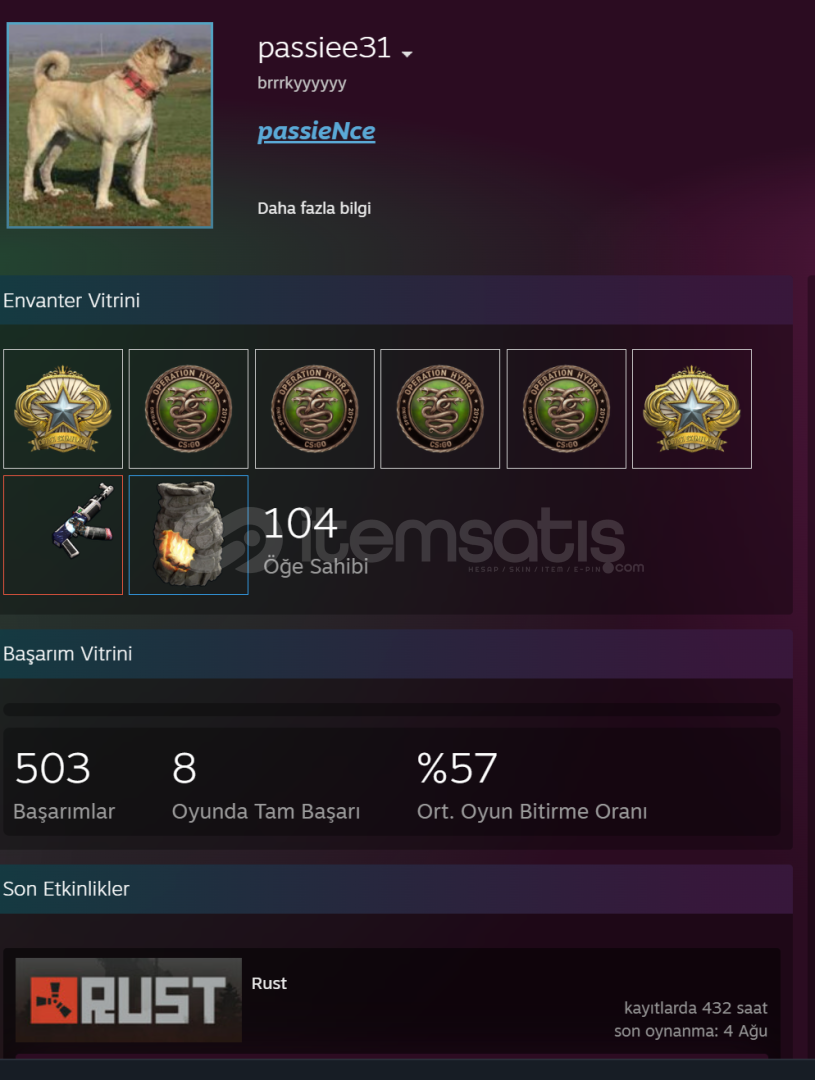This screenshot has width=815, height=1080.
Task: View the rifle skin inventory item
Action: tap(63, 534)
